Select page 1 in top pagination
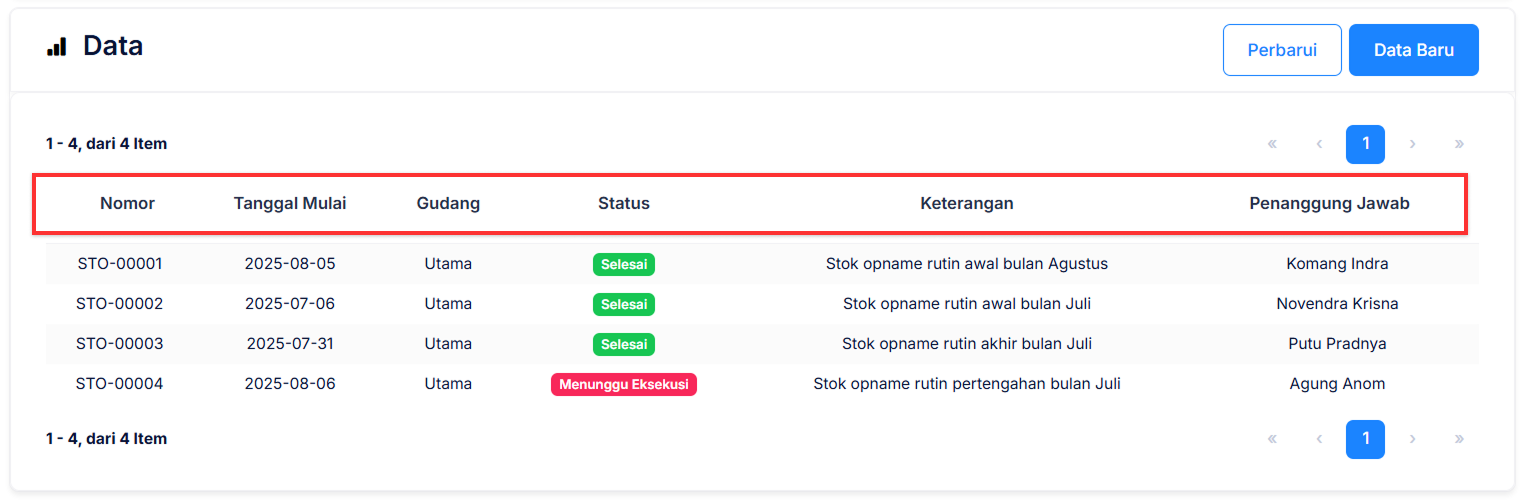The height and width of the screenshot is (500, 1525). (x=1365, y=144)
